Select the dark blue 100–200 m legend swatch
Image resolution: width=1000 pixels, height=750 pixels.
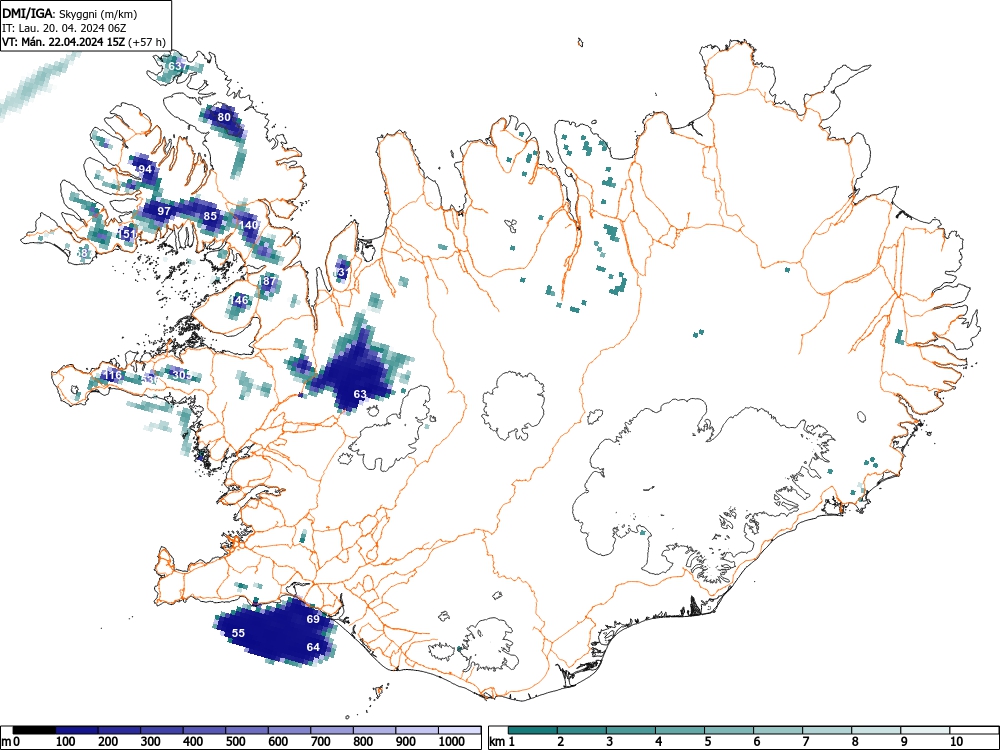point(77,730)
